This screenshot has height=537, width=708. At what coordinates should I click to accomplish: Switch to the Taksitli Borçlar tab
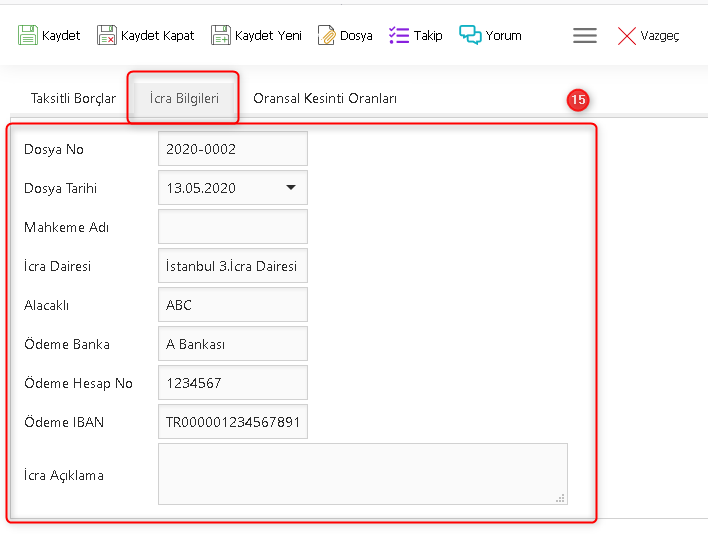pyautogui.click(x=73, y=98)
